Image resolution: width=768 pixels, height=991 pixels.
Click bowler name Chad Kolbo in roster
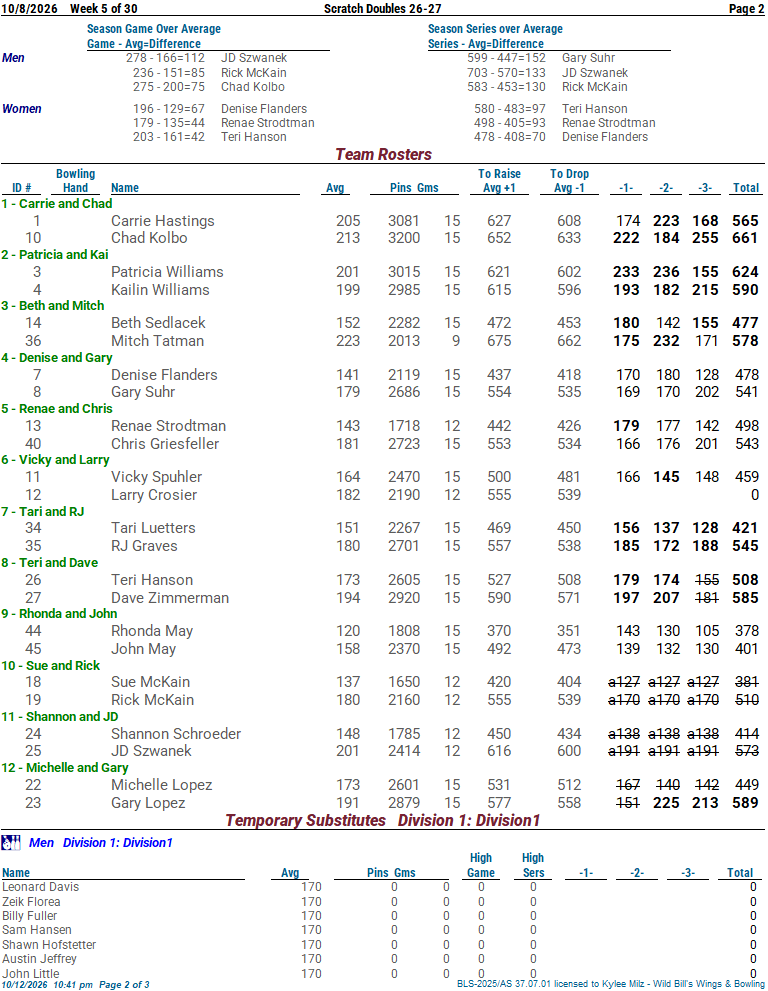pyautogui.click(x=149, y=238)
